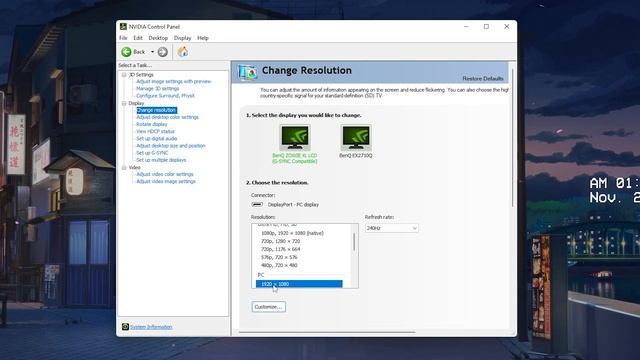Select the BenQ ZOWIE XL LCD monitor icon

(x=295, y=137)
